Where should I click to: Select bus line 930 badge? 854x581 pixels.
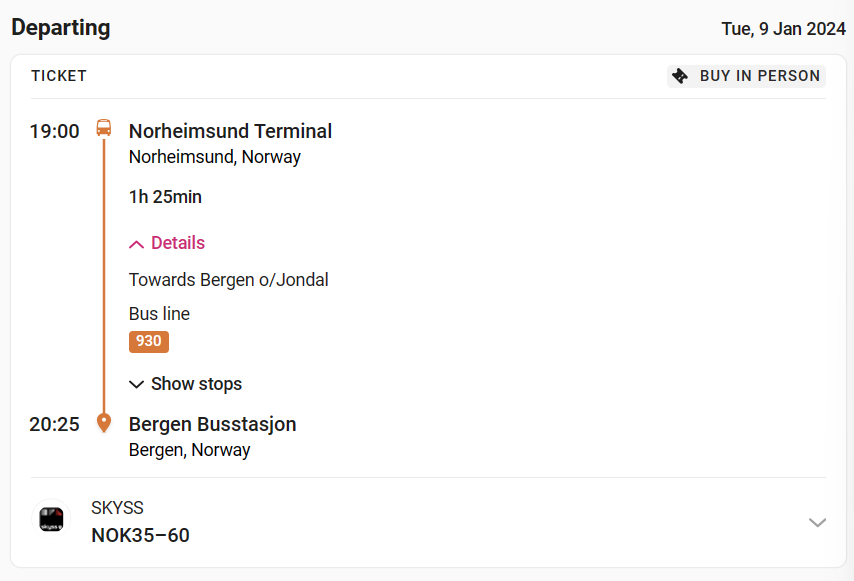pyautogui.click(x=149, y=341)
